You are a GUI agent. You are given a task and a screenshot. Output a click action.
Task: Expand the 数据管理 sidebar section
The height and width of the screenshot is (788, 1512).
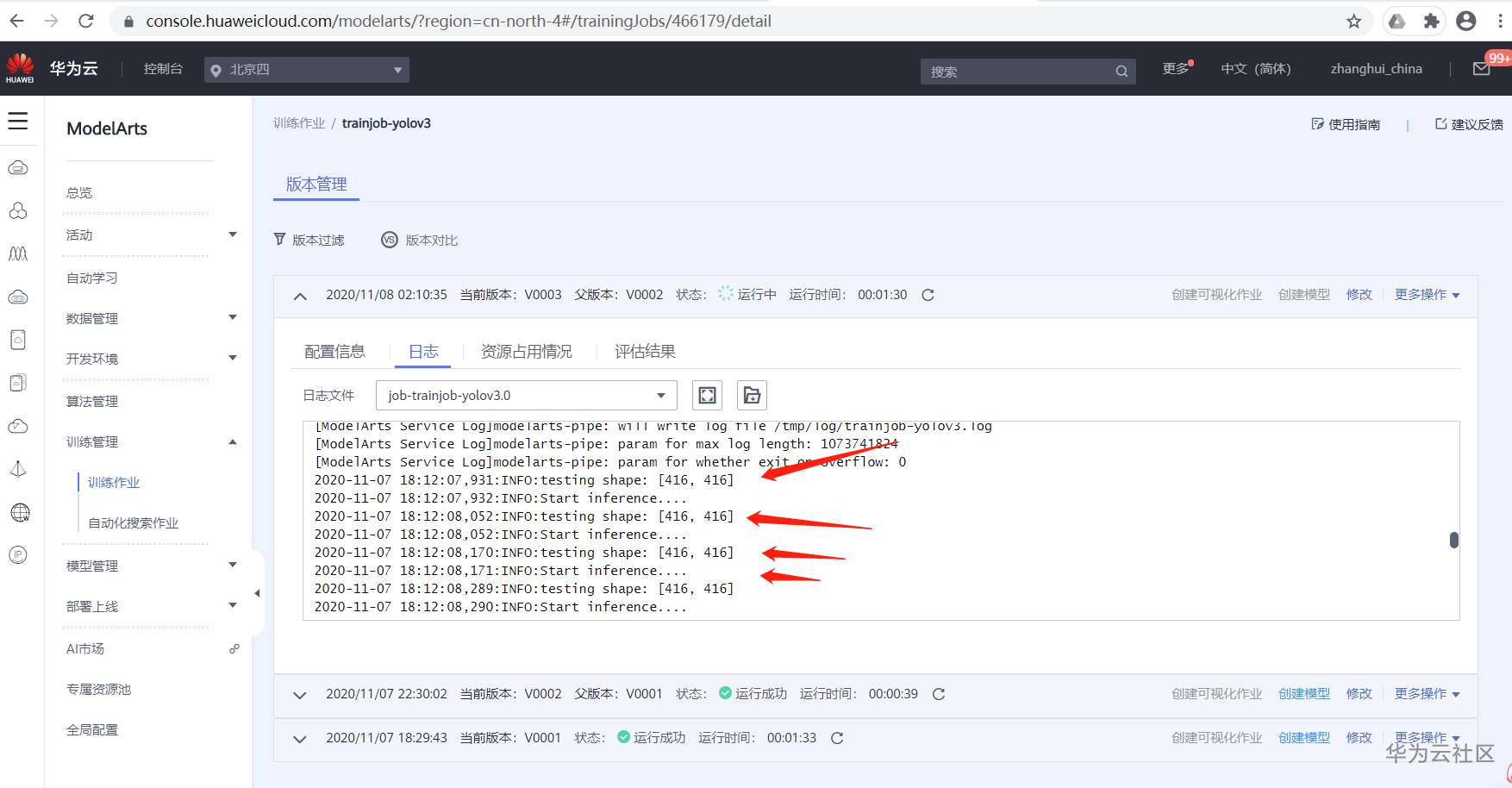click(x=233, y=317)
